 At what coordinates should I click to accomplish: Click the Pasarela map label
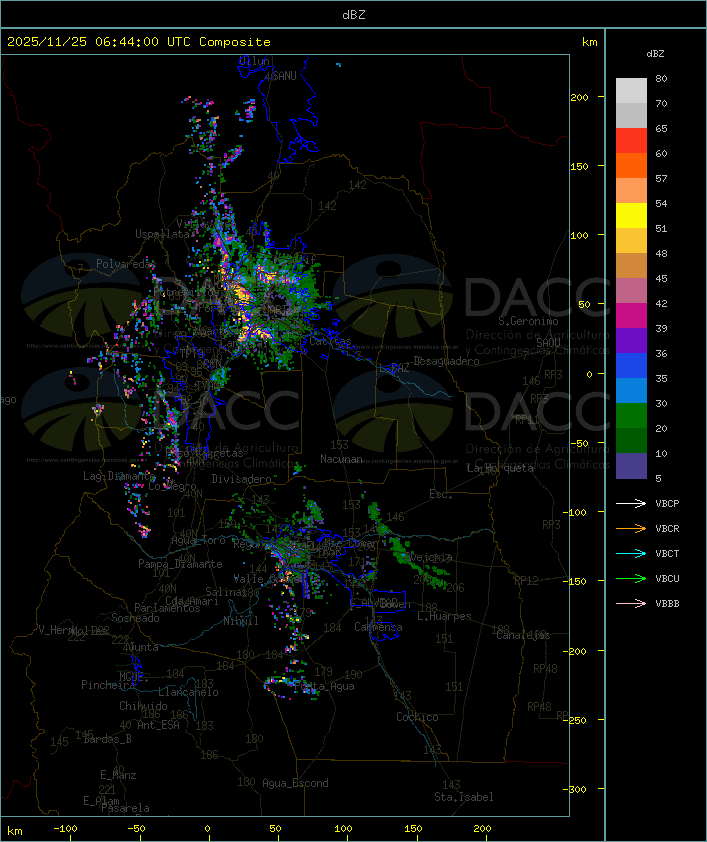(x=125, y=808)
